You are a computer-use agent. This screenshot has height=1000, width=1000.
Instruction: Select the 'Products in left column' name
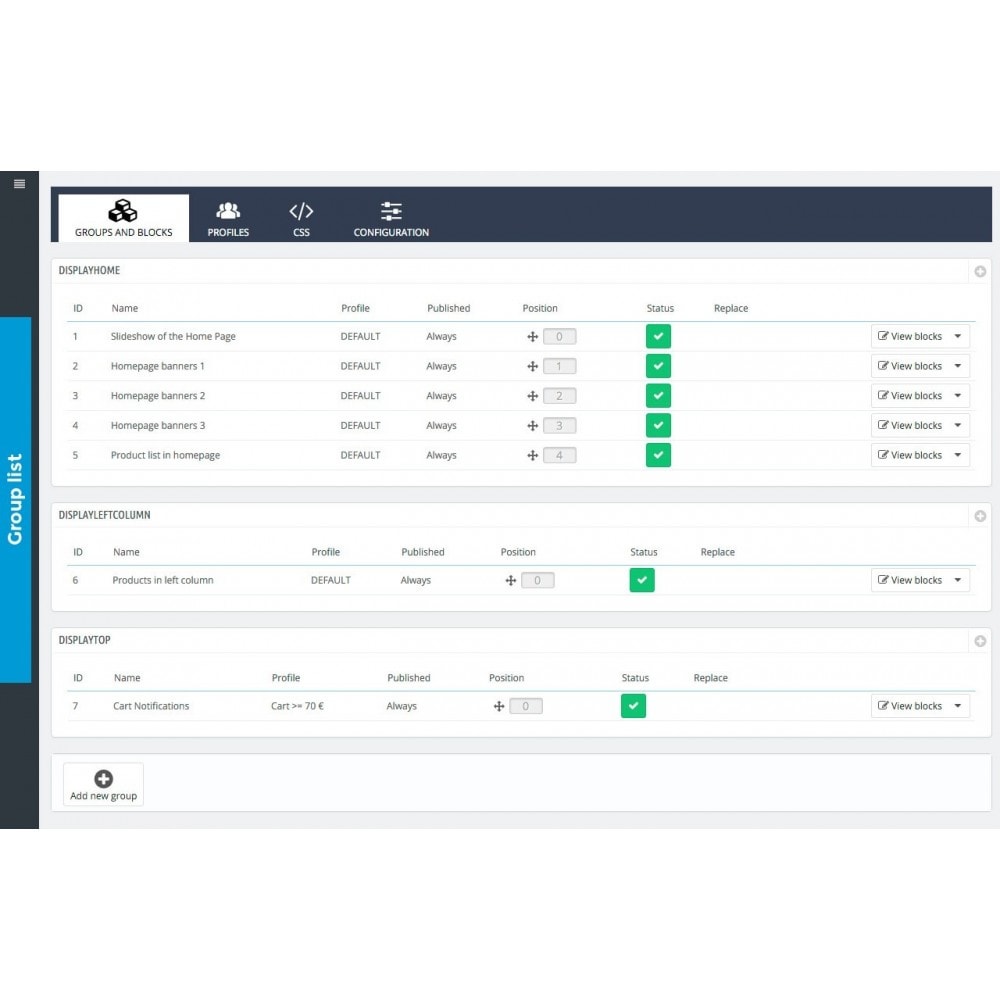(x=163, y=580)
